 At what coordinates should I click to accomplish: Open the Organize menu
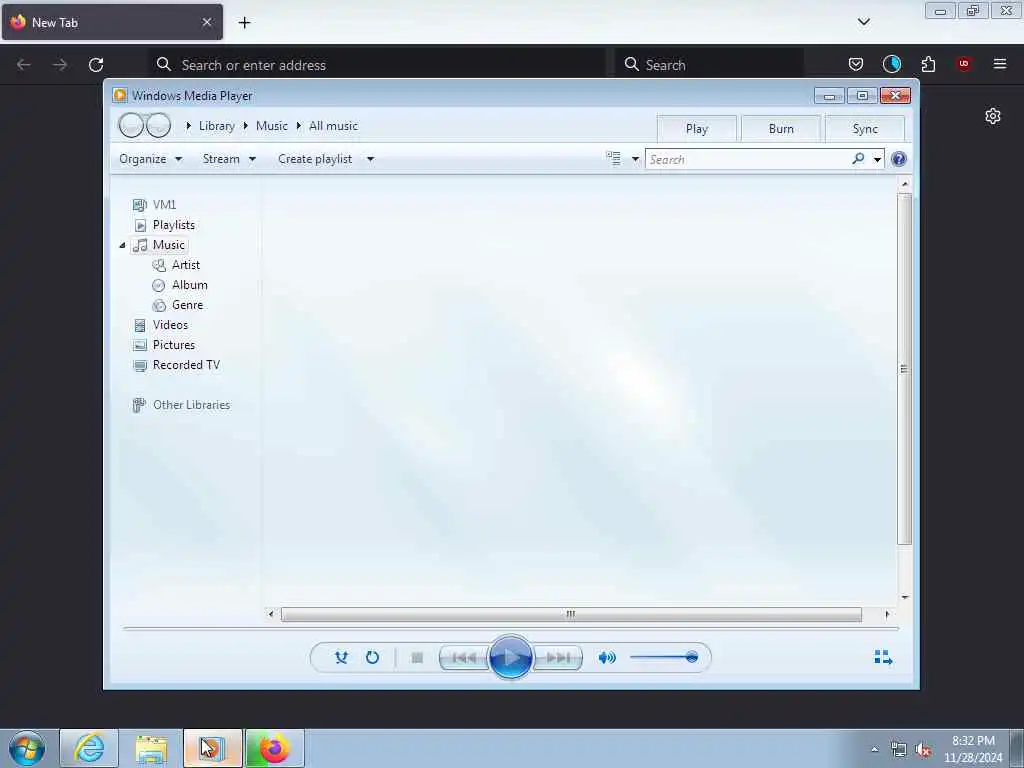[x=150, y=159]
